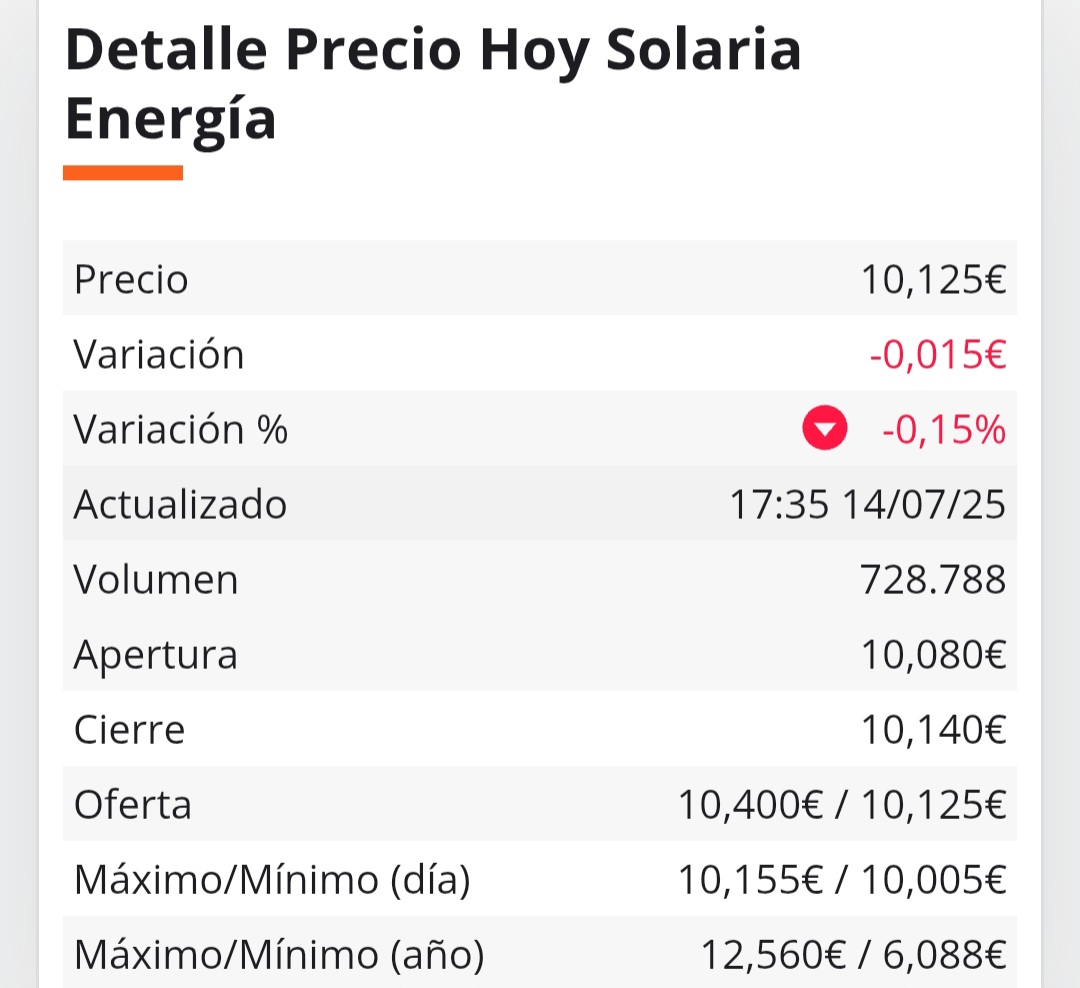Click the Detalle Precio Hoy Solaria Energía heading
The width and height of the screenshot is (1080, 988).
(433, 84)
